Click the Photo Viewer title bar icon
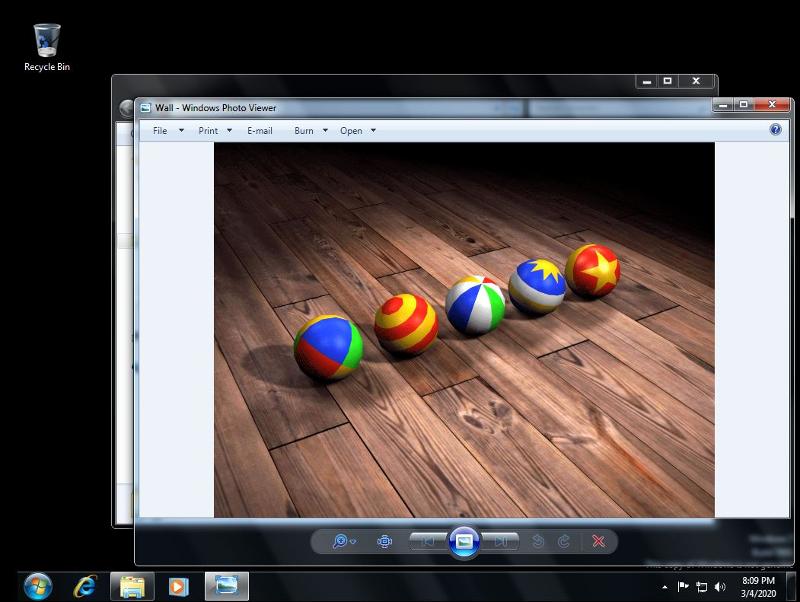 pyautogui.click(x=145, y=108)
